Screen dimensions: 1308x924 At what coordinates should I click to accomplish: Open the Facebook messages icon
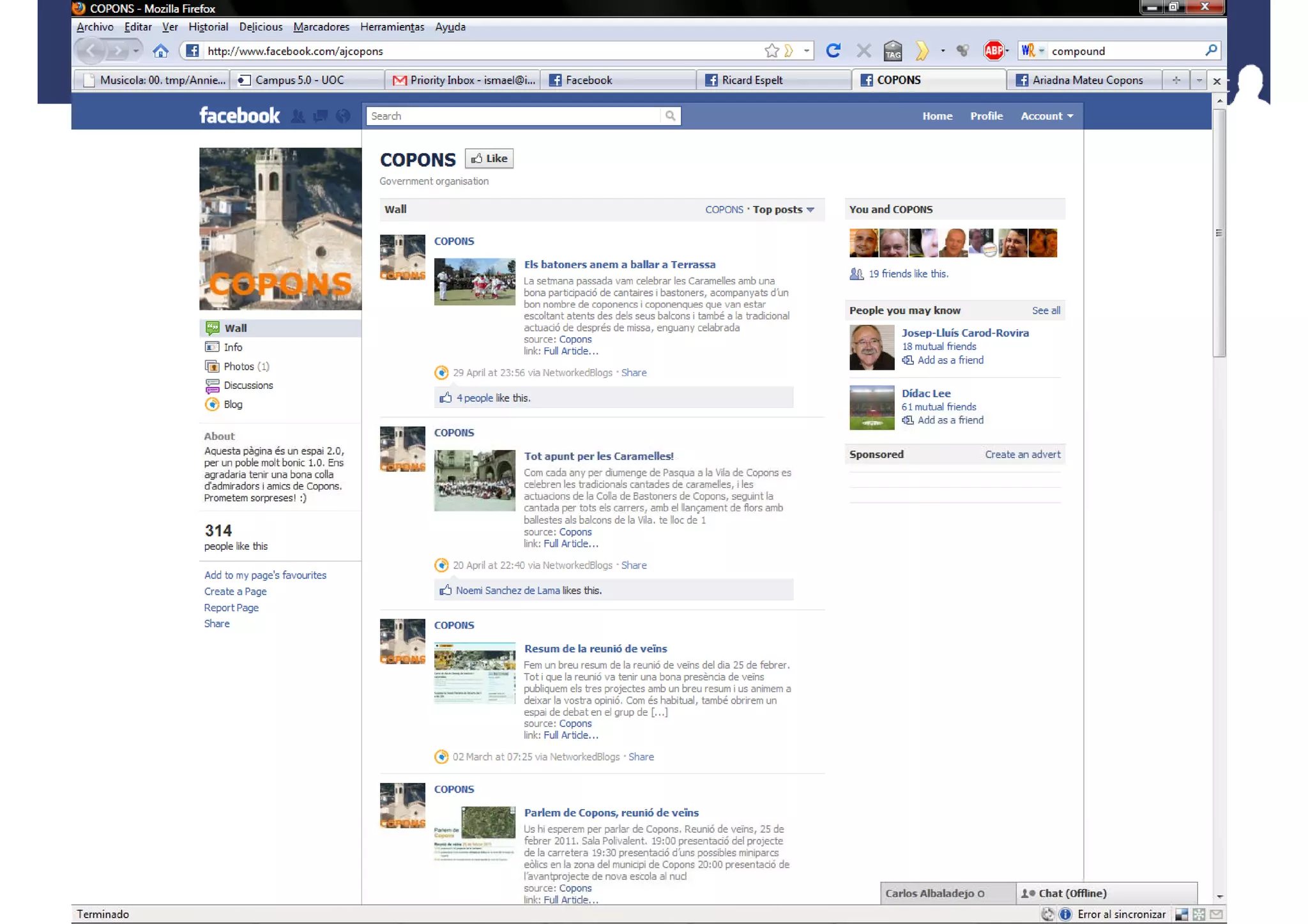321,116
